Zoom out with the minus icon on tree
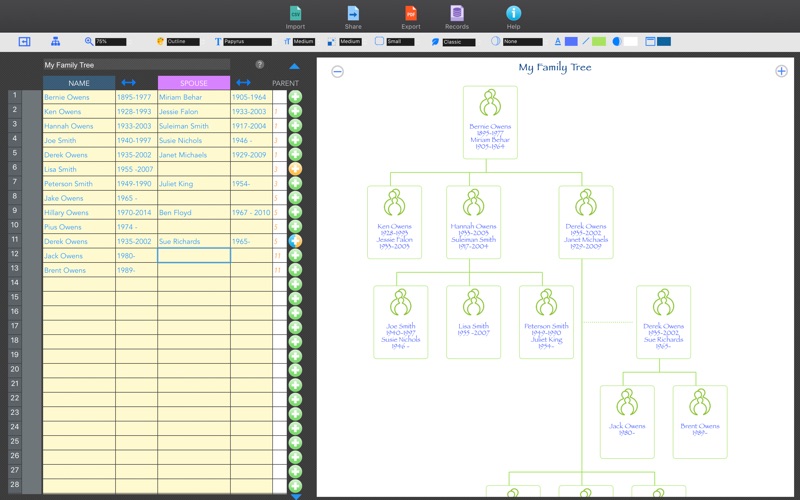 337,72
